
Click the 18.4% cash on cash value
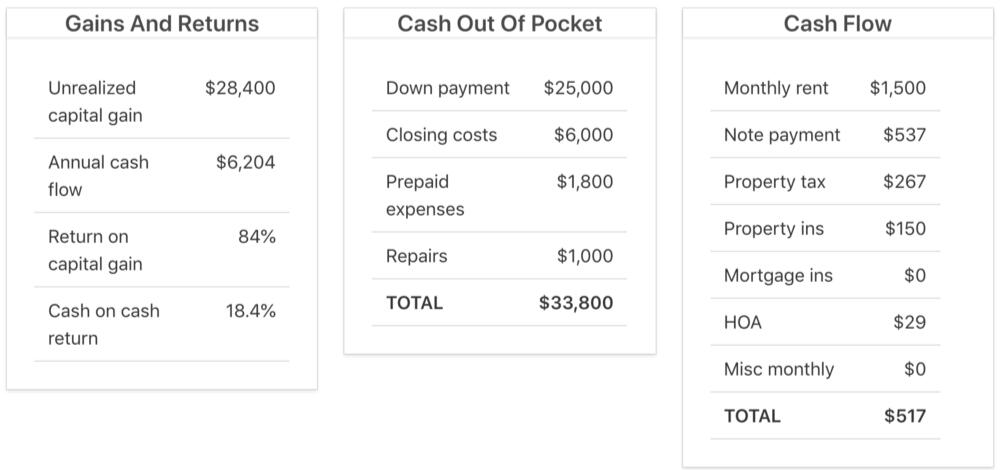250,311
